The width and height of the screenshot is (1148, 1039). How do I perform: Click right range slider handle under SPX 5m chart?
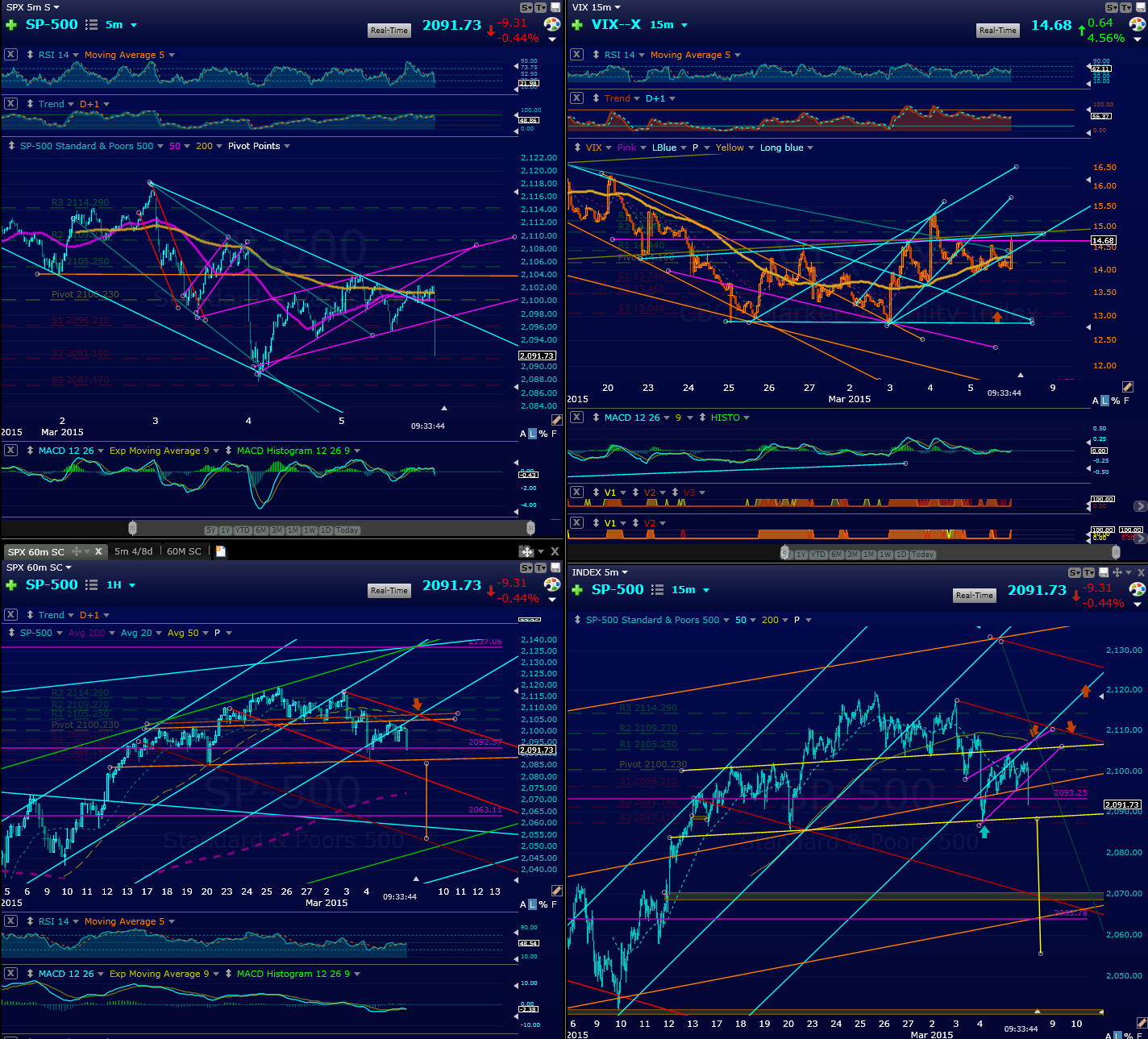[x=530, y=528]
